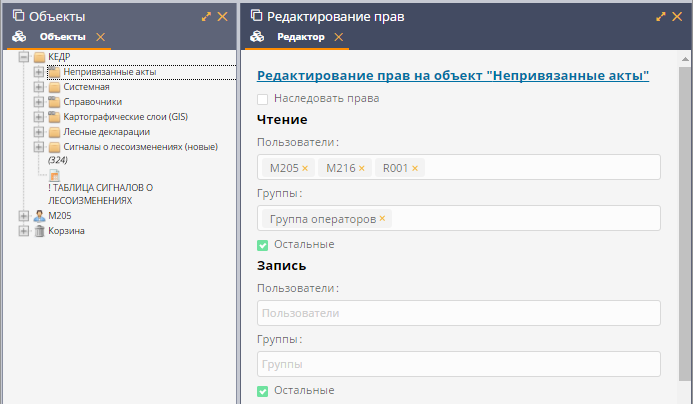Expand the rights editing panel to fullscreen

point(661,17)
